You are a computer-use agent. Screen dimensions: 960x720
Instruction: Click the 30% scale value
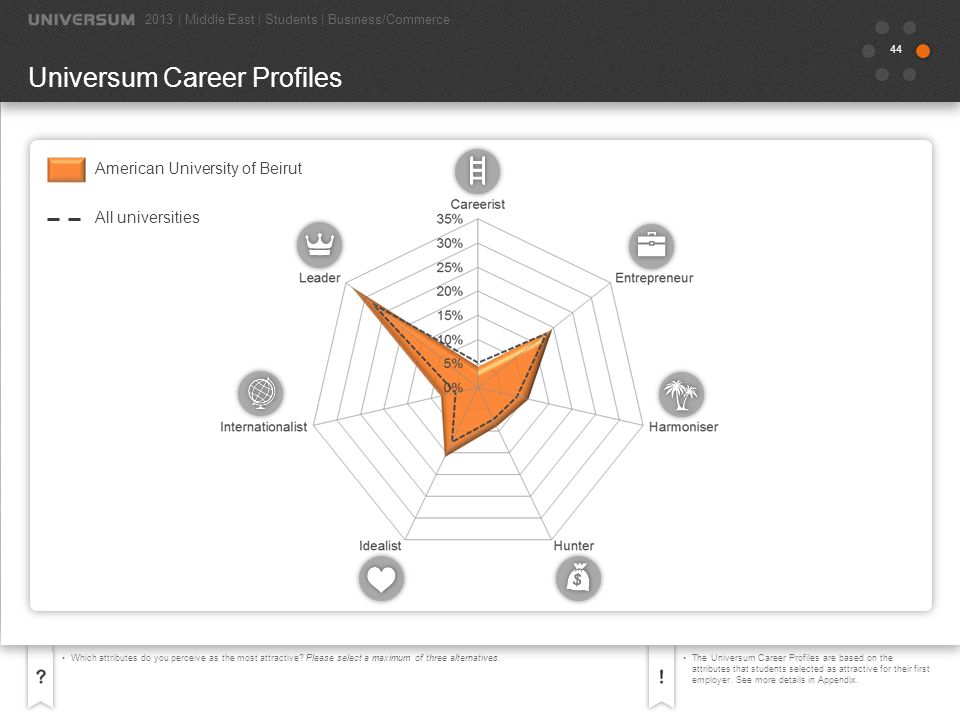pyautogui.click(x=449, y=243)
